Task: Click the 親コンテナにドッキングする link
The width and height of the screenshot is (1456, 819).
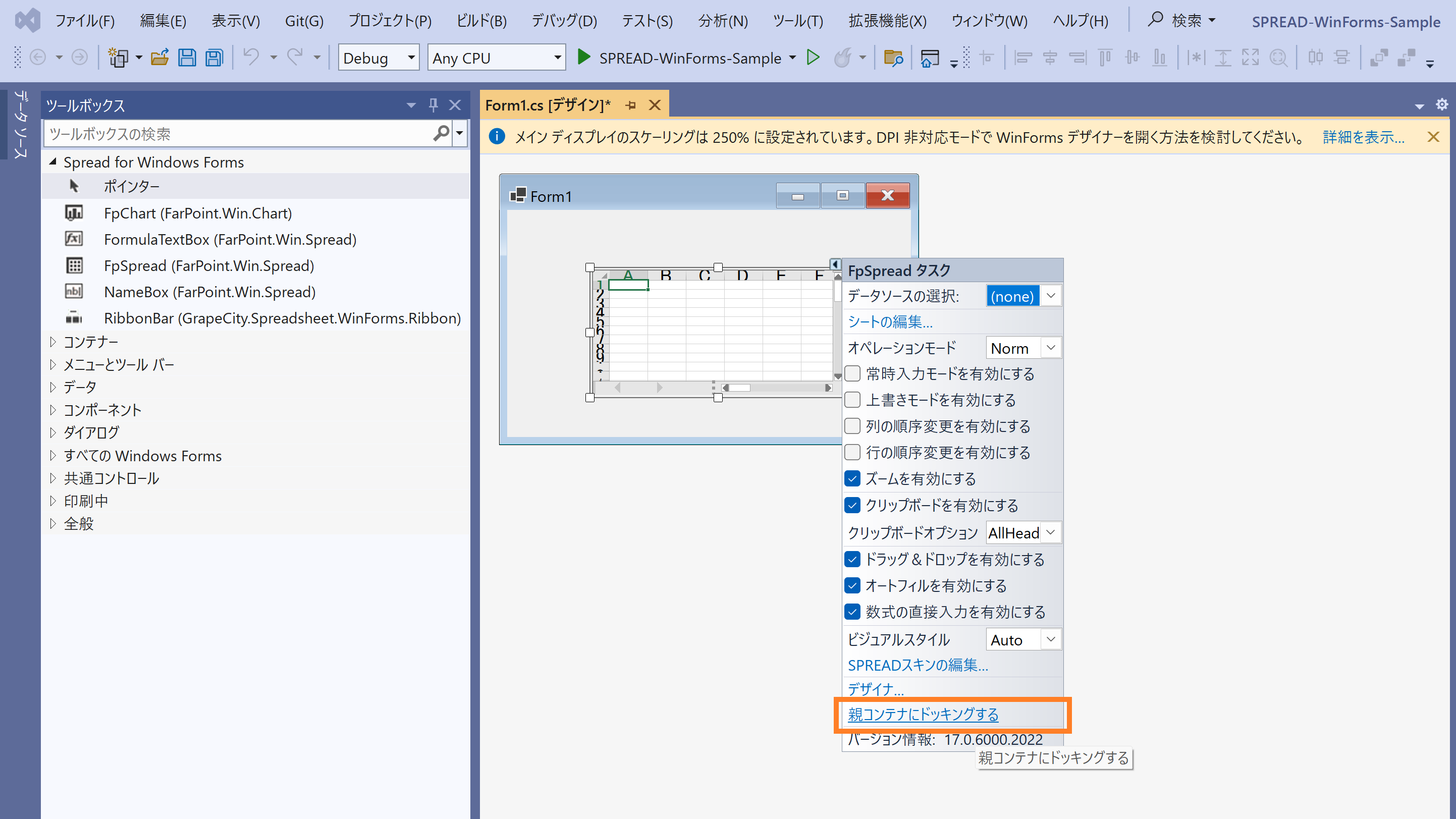Action: 923,715
